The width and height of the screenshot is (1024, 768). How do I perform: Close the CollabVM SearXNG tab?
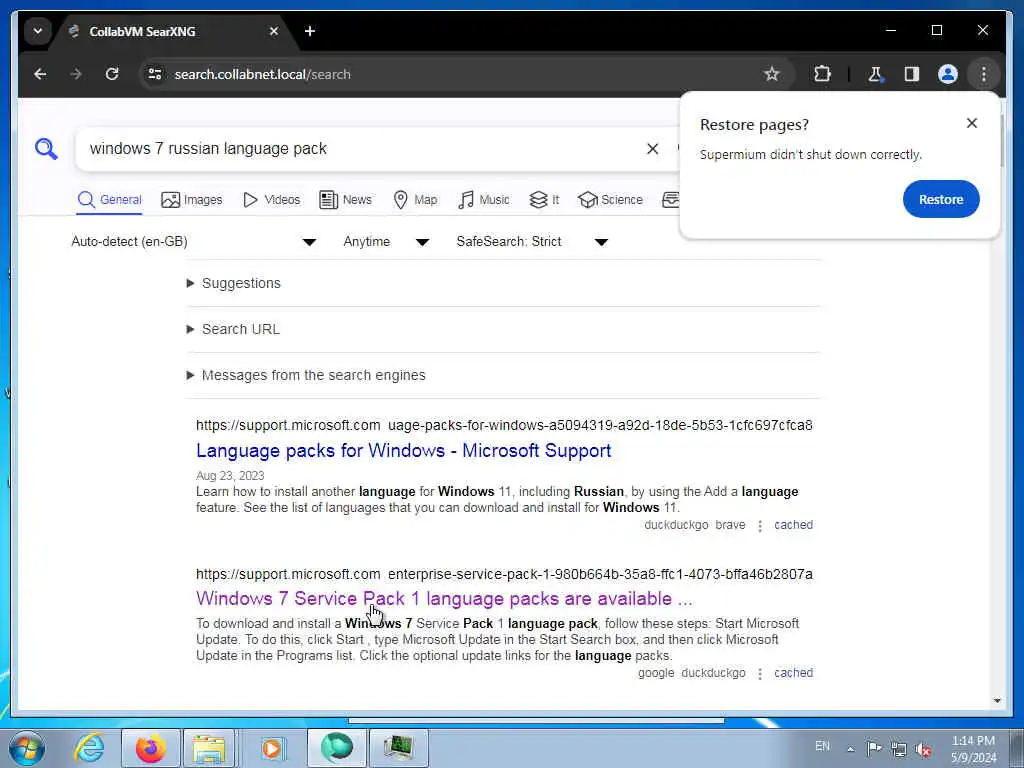pos(274,31)
